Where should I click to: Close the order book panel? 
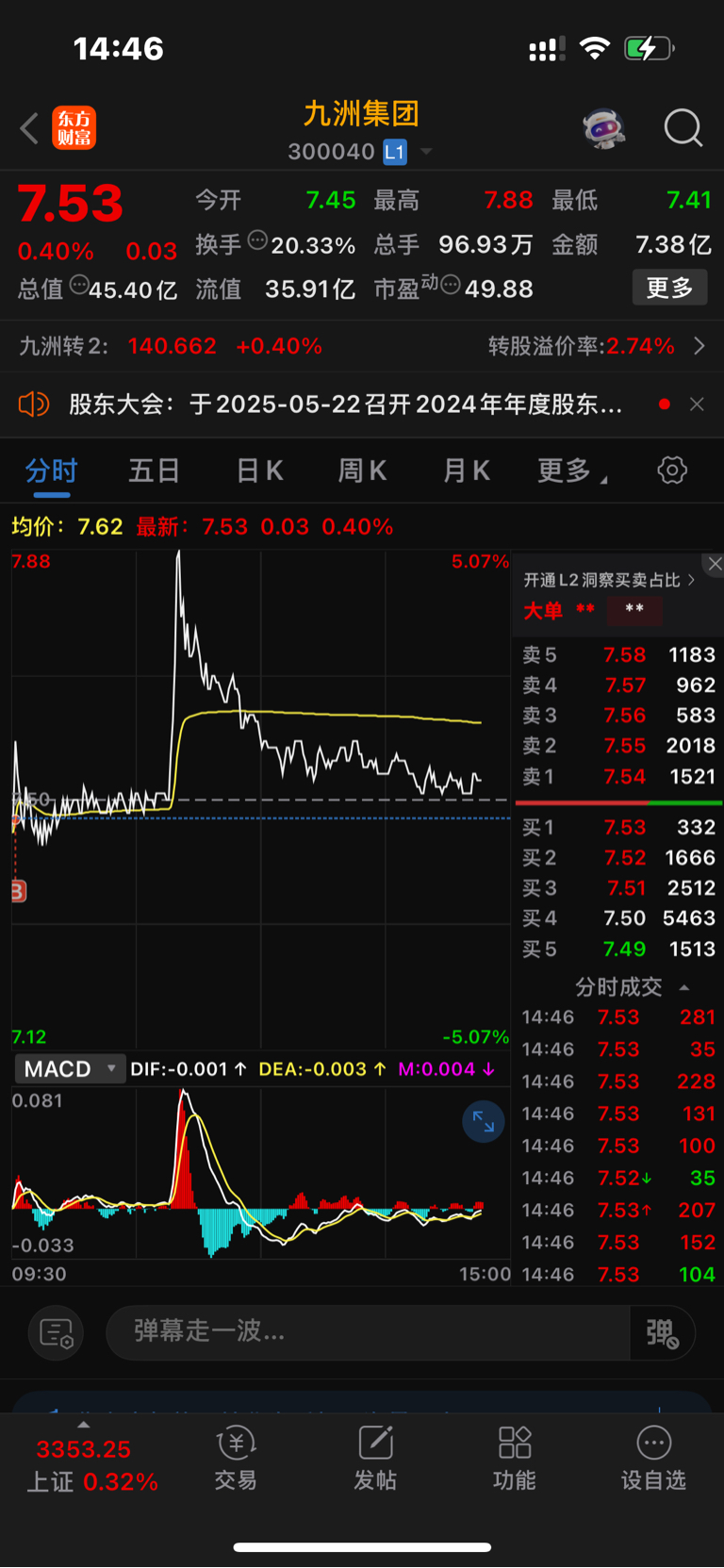coord(715,564)
